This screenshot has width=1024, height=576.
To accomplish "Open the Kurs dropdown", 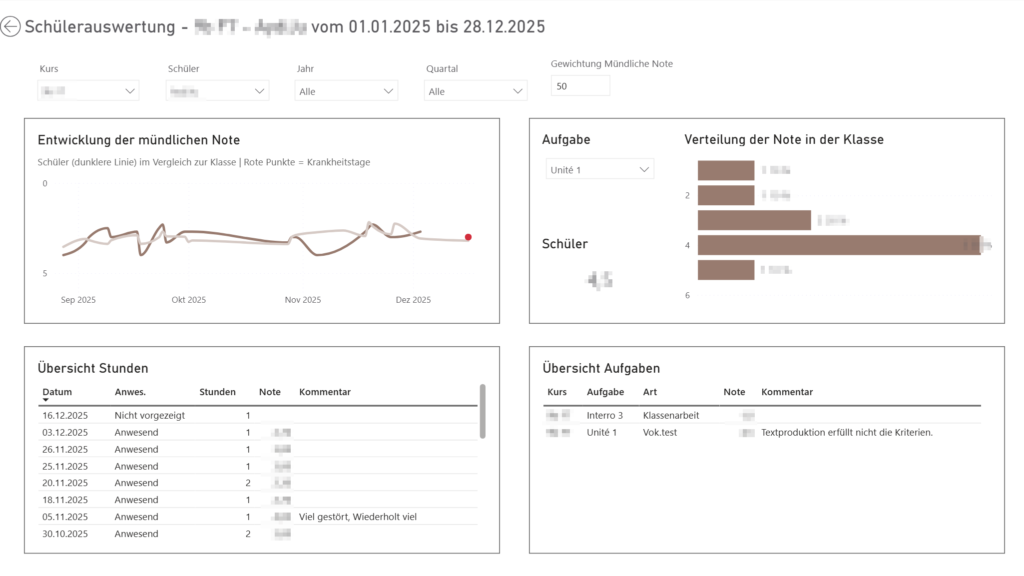I will point(88,91).
